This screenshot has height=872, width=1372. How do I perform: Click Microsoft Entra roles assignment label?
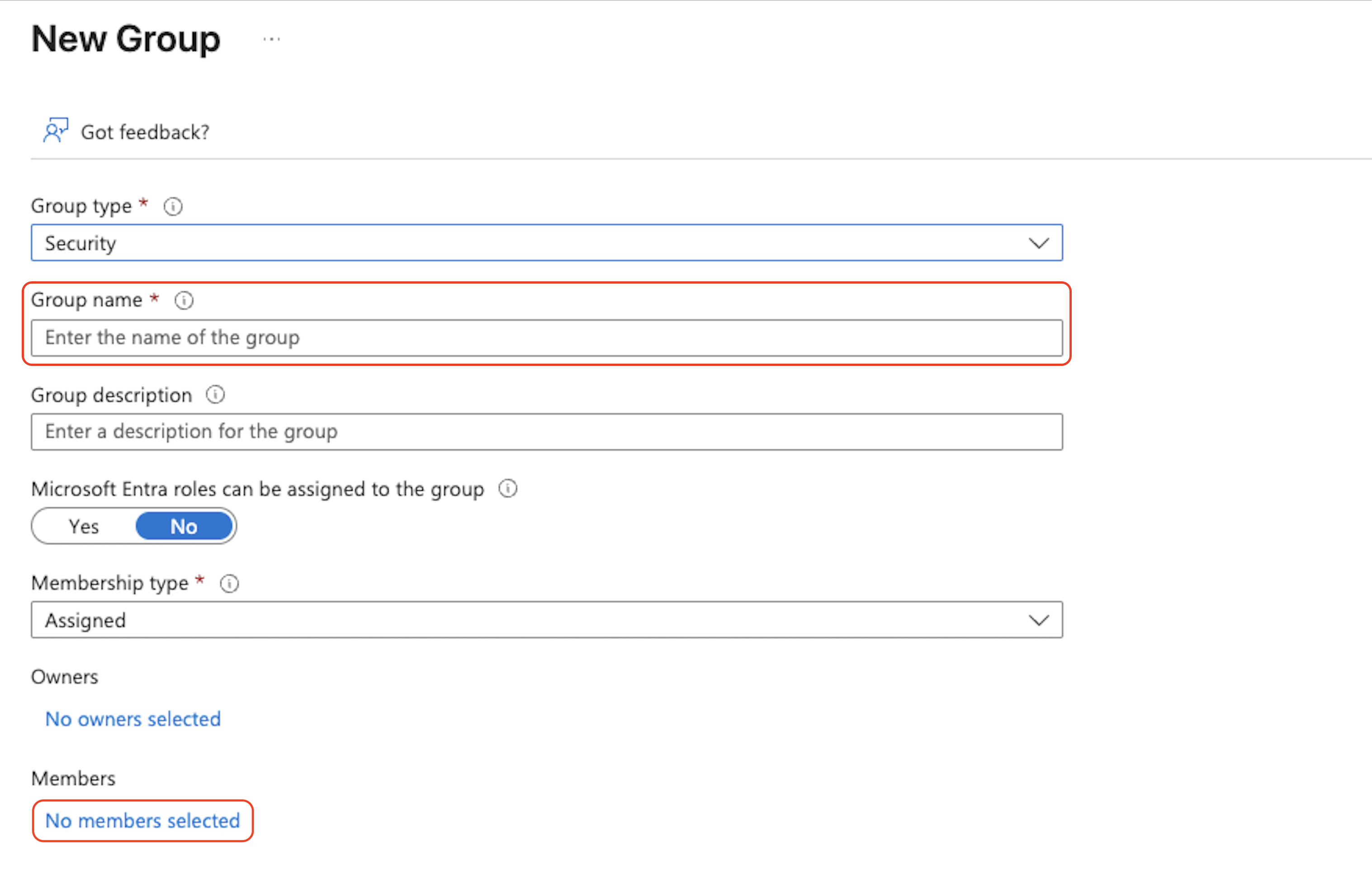(258, 489)
